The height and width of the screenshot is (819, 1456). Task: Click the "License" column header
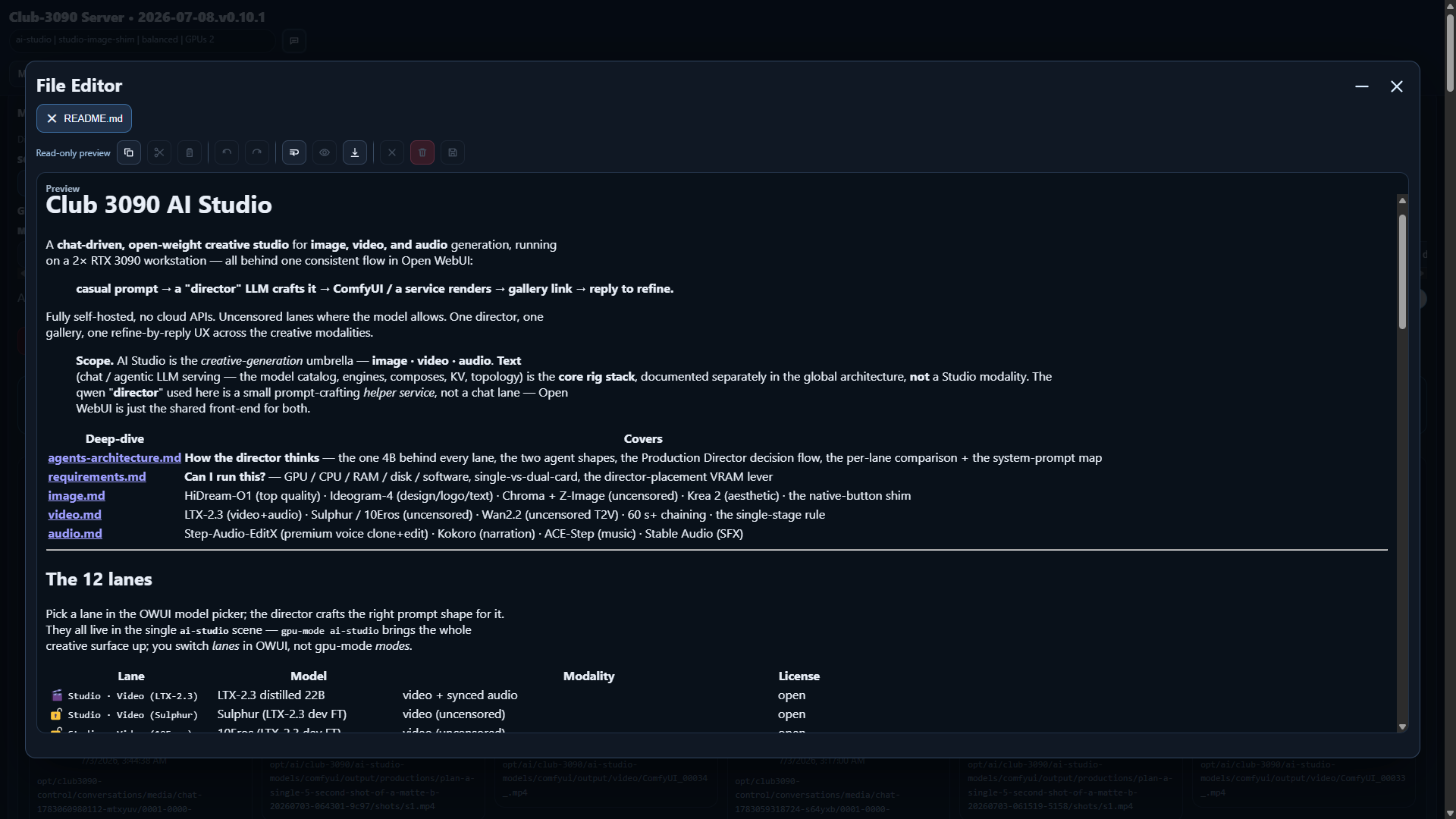799,676
